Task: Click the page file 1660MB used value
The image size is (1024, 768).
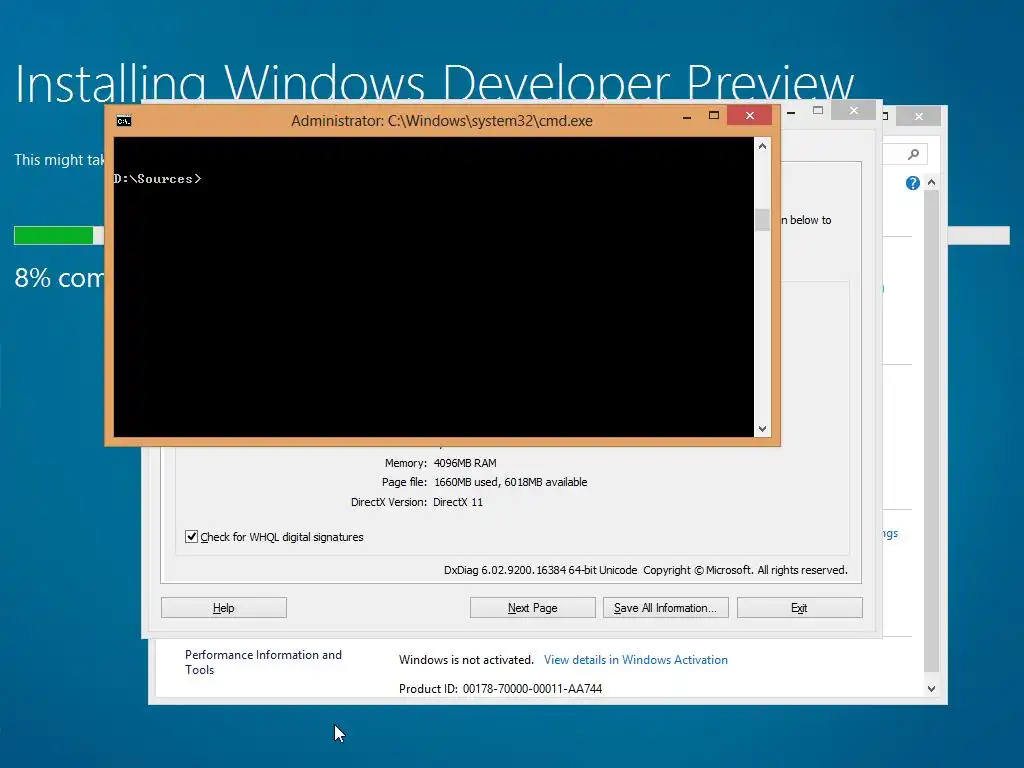Action: tap(511, 482)
